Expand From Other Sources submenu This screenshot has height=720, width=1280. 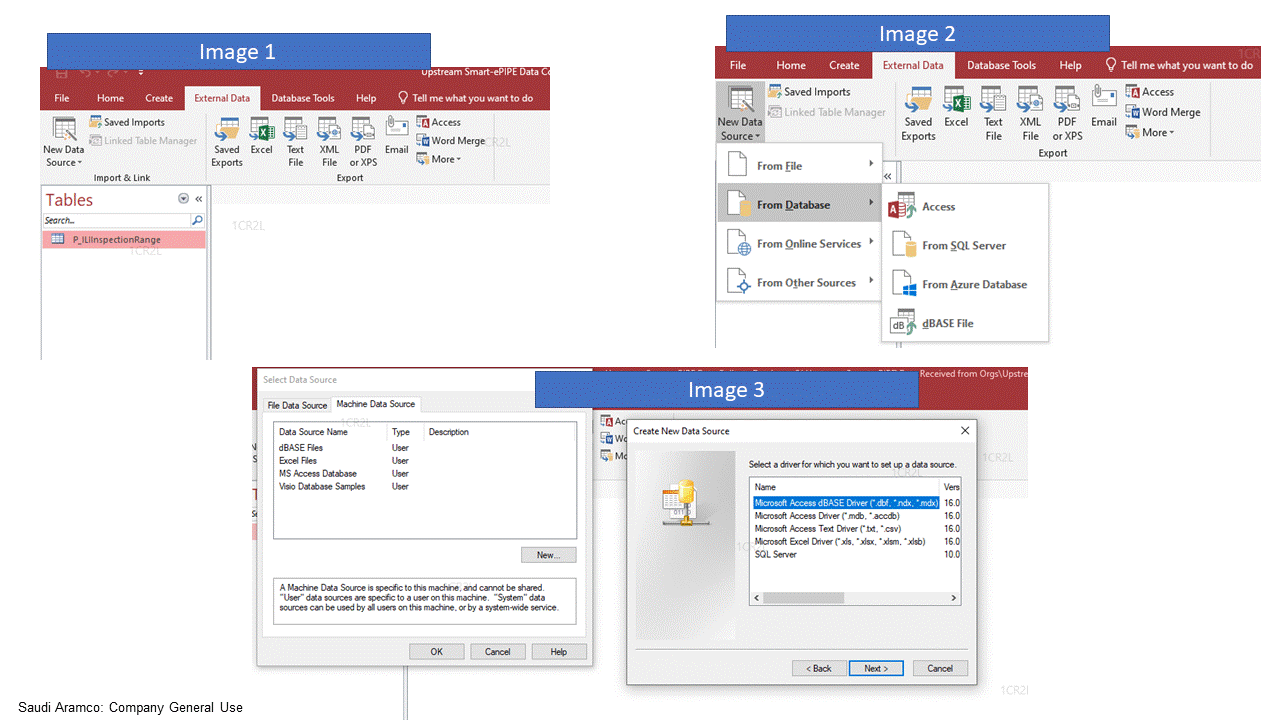tap(799, 283)
